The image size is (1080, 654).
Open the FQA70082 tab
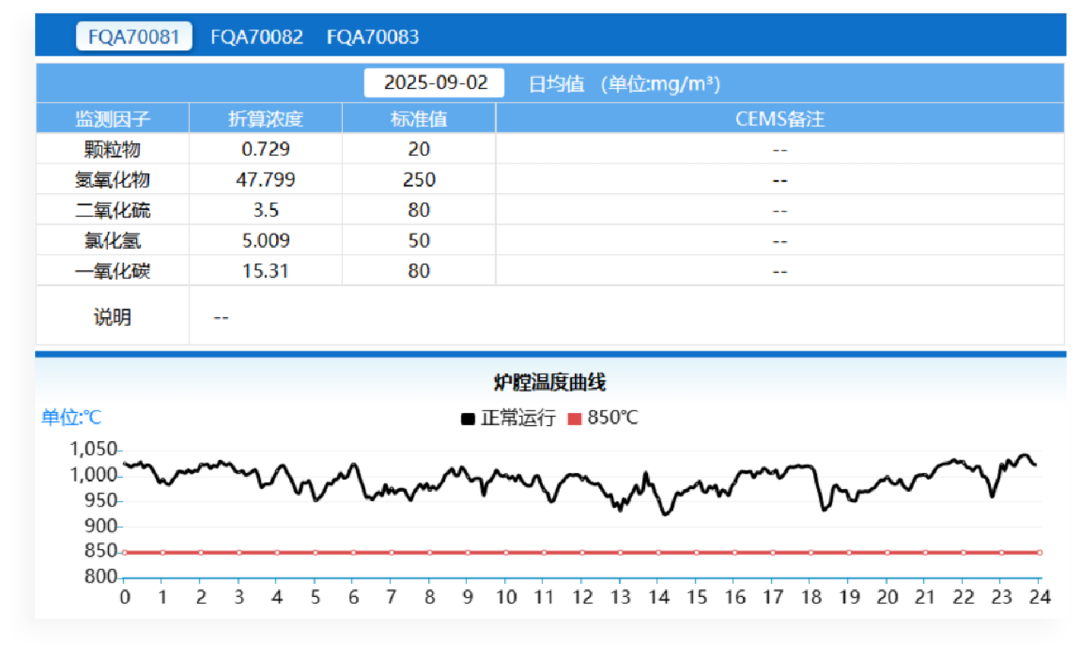256,37
